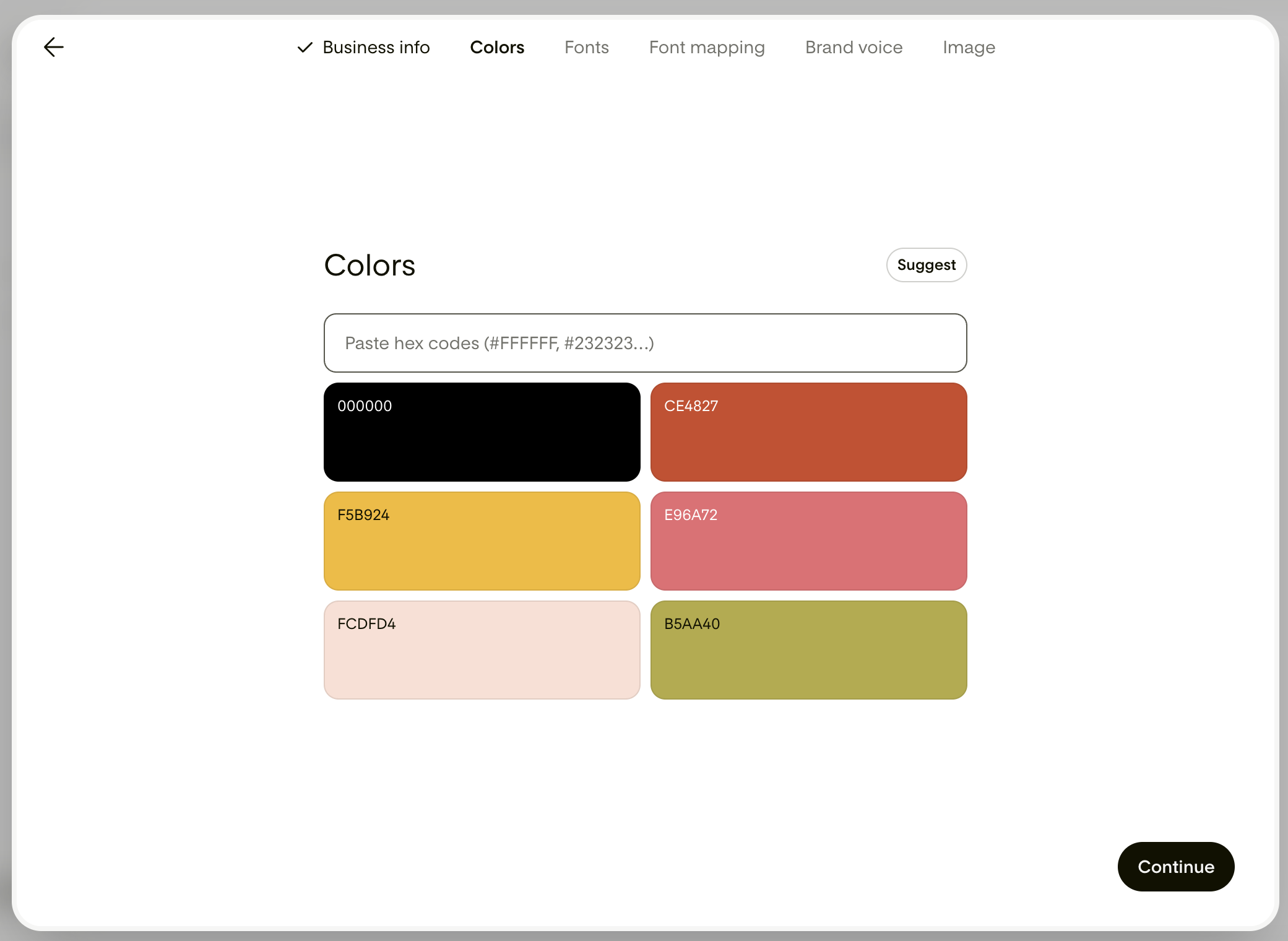The width and height of the screenshot is (1288, 941).
Task: Select the pink E96A72 swatch
Action: pos(809,541)
